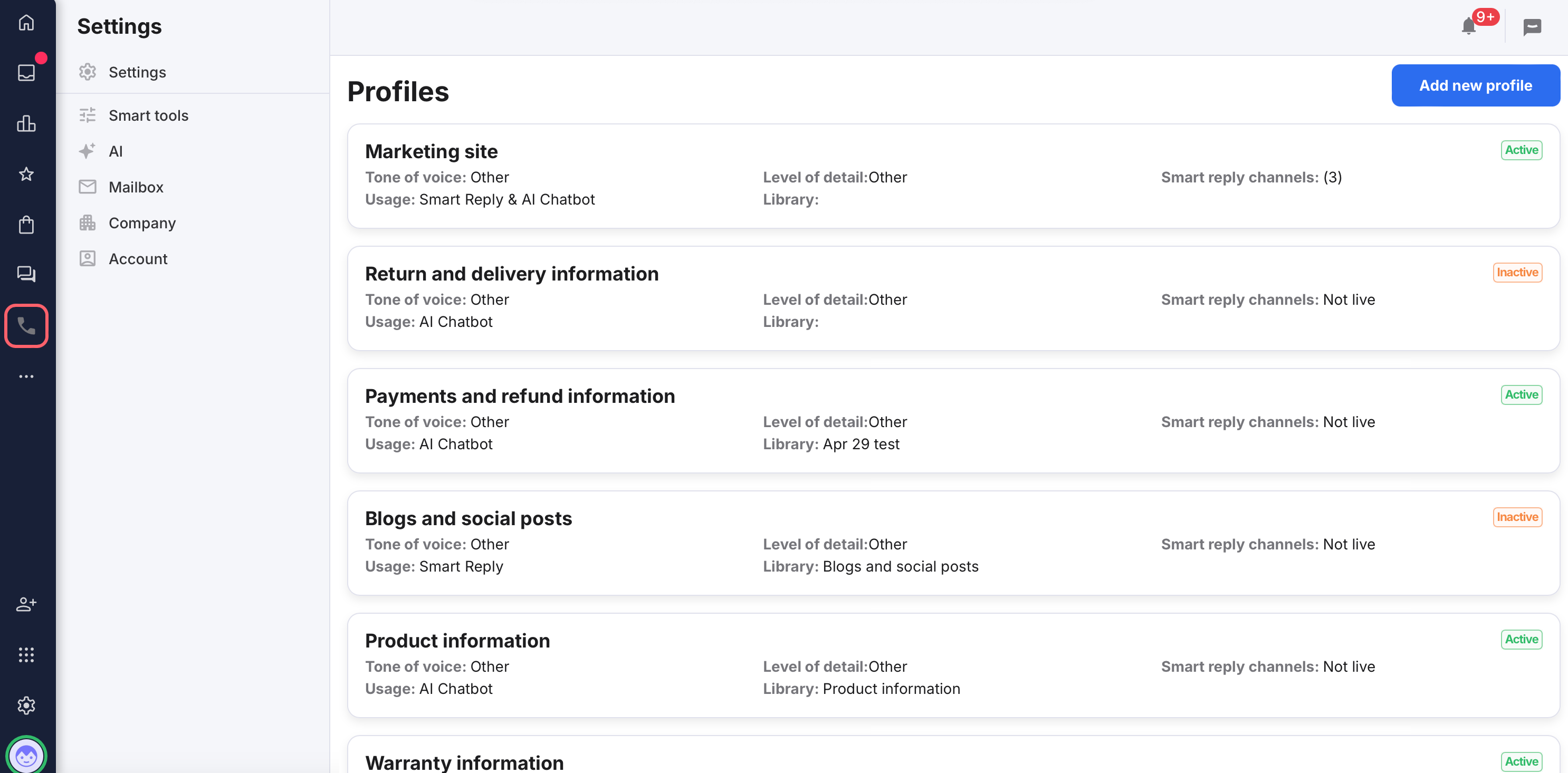The width and height of the screenshot is (1568, 773).
Task: Select Mailbox menu item
Action: pos(136,187)
